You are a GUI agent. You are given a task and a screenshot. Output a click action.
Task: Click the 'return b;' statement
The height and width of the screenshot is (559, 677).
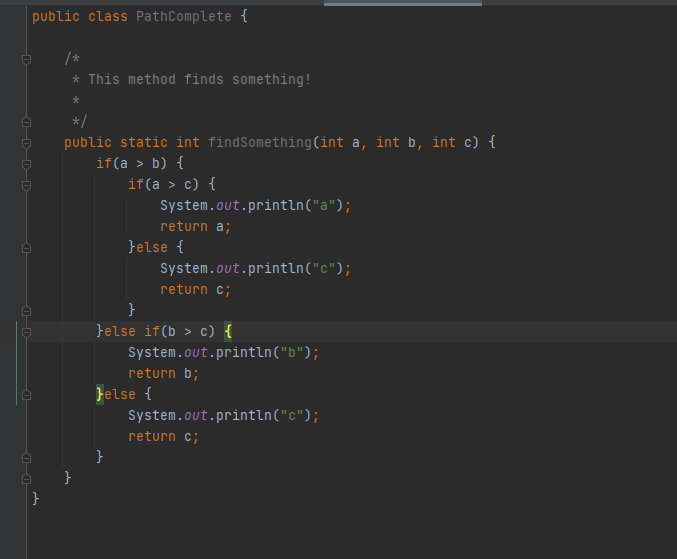click(x=164, y=373)
